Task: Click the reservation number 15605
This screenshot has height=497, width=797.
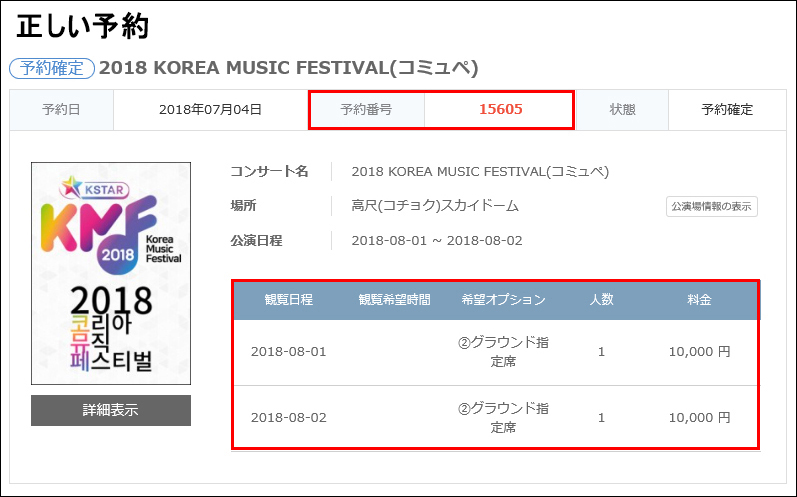Action: [x=500, y=109]
